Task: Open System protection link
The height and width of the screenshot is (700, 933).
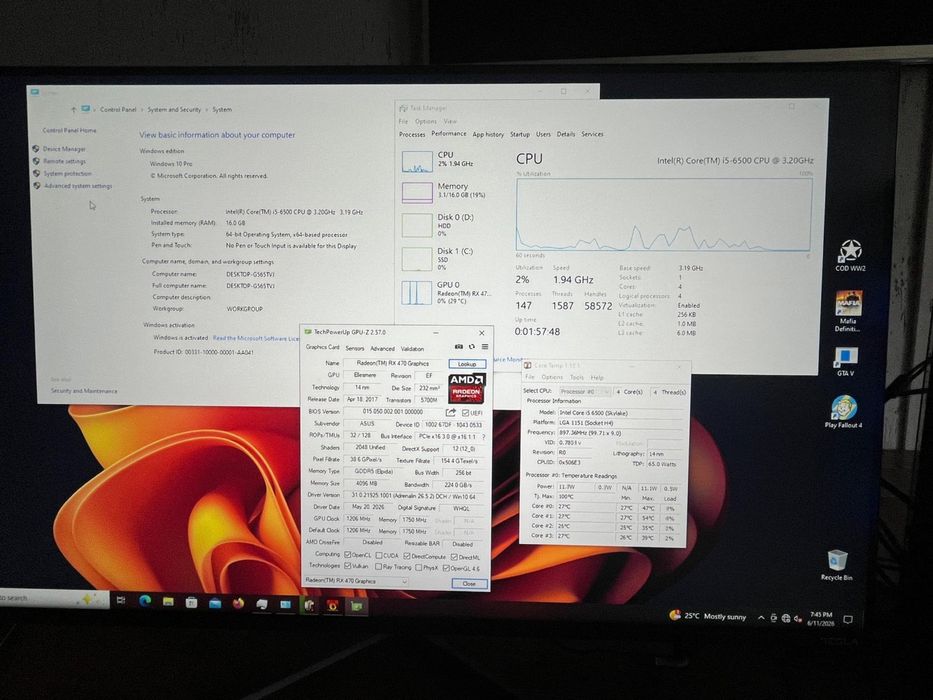Action: (x=67, y=174)
